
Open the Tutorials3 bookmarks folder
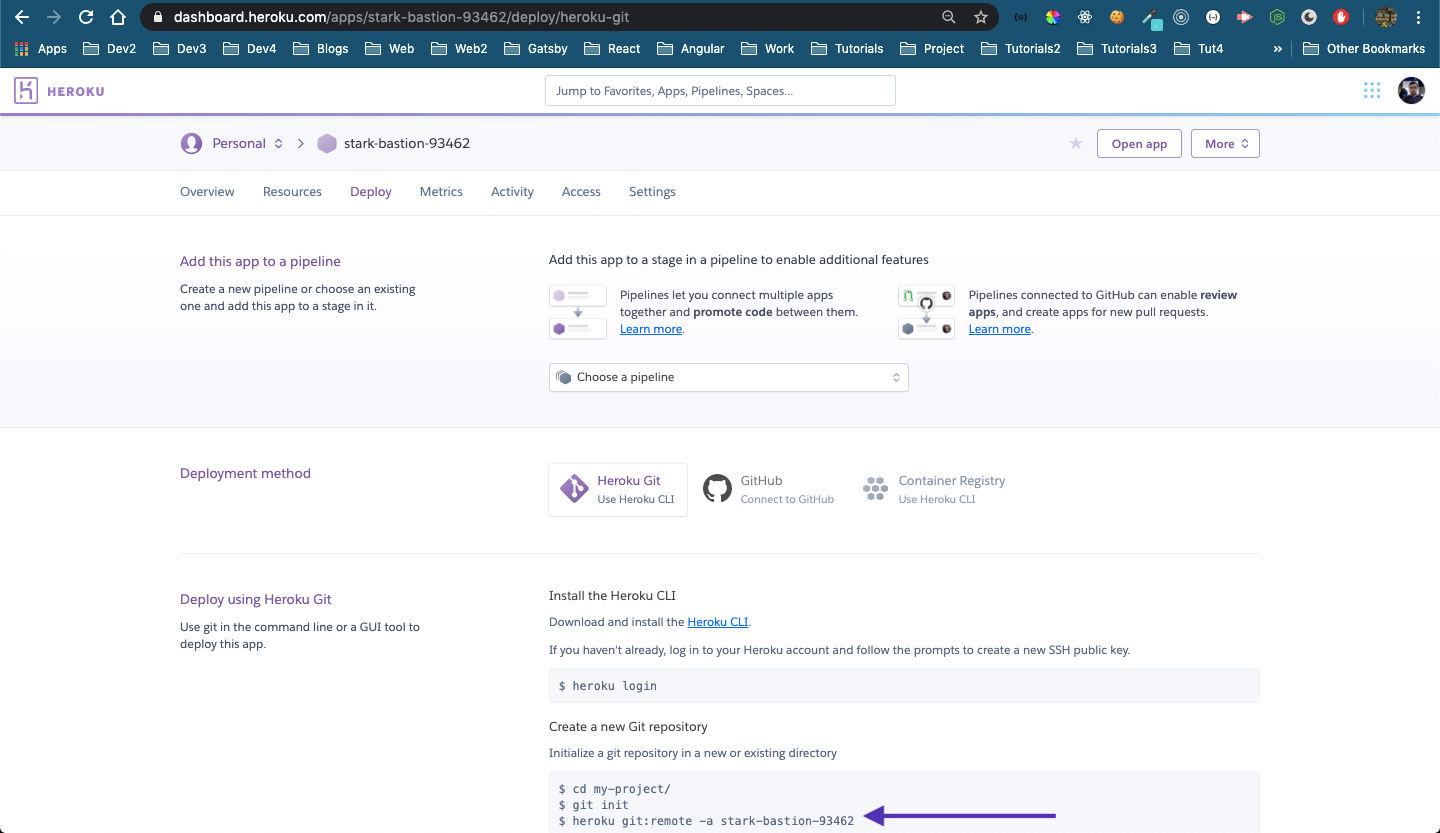[x=1117, y=48]
